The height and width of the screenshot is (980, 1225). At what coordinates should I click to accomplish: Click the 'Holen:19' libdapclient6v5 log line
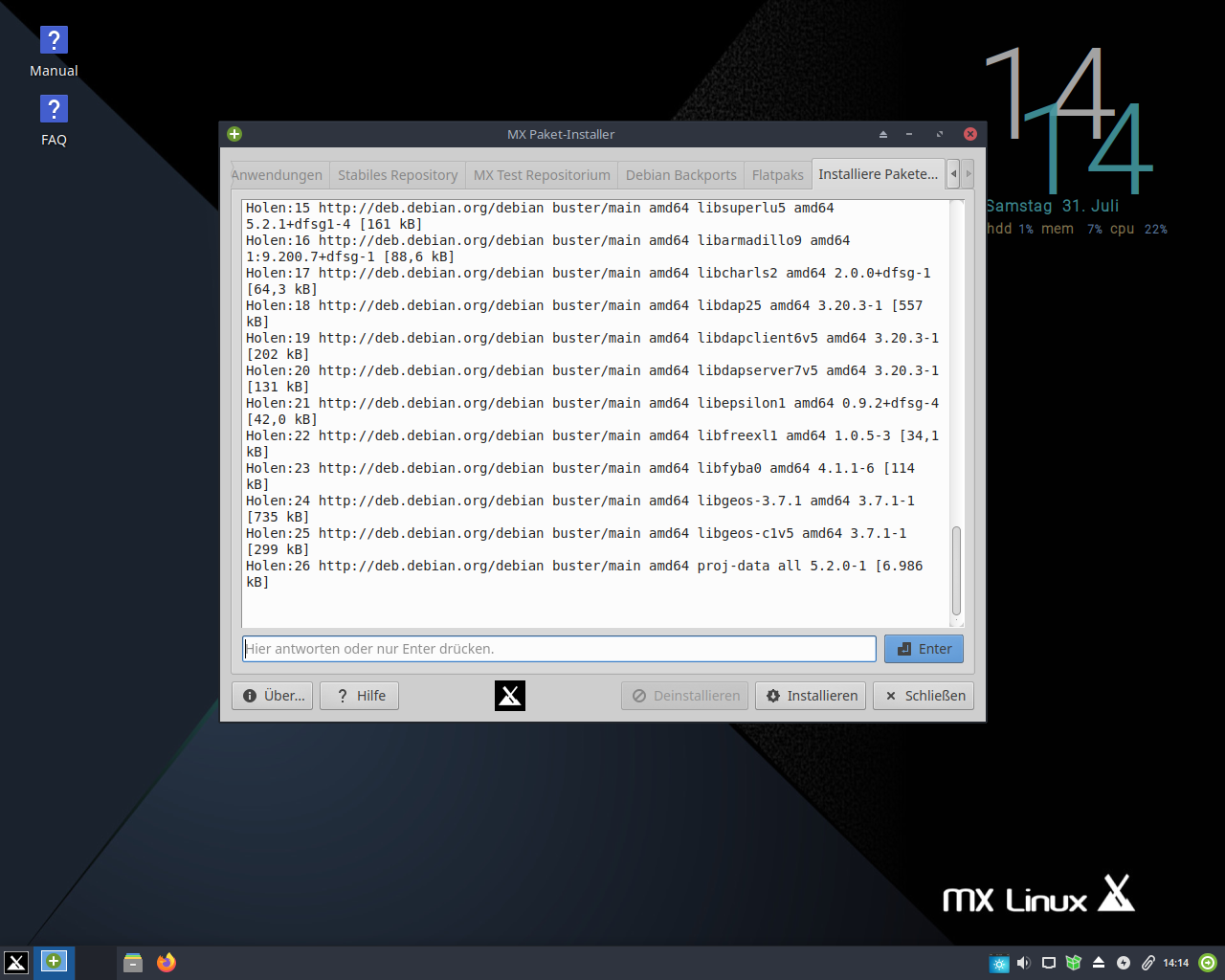[x=592, y=346]
